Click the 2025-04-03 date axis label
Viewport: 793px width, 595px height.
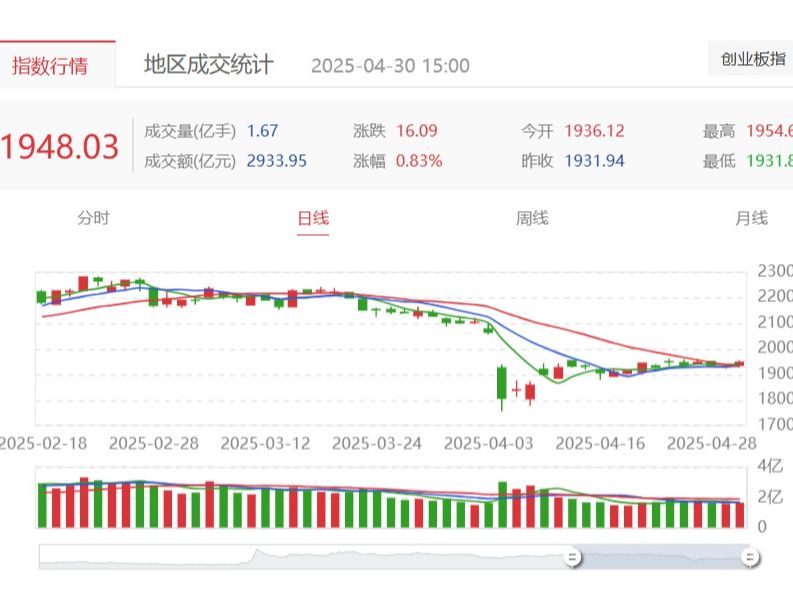[488, 443]
